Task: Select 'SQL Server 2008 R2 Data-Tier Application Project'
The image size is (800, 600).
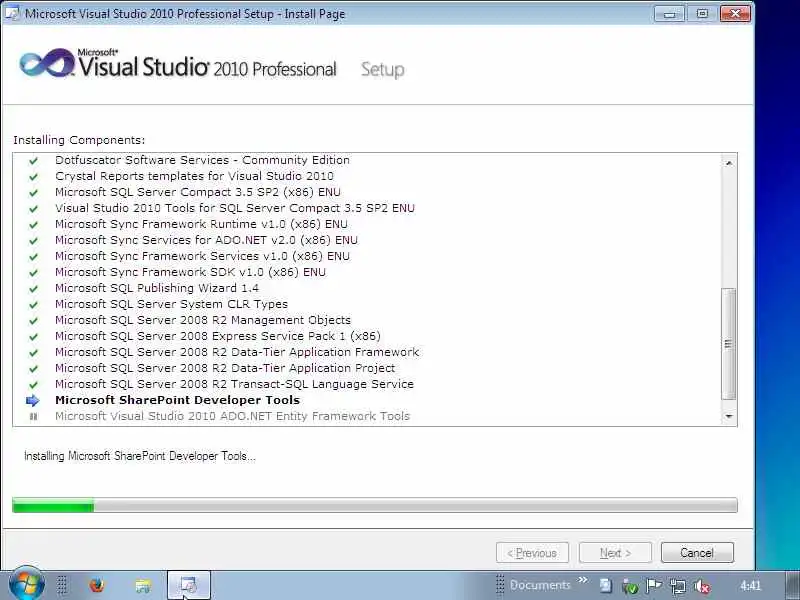Action: pos(225,368)
